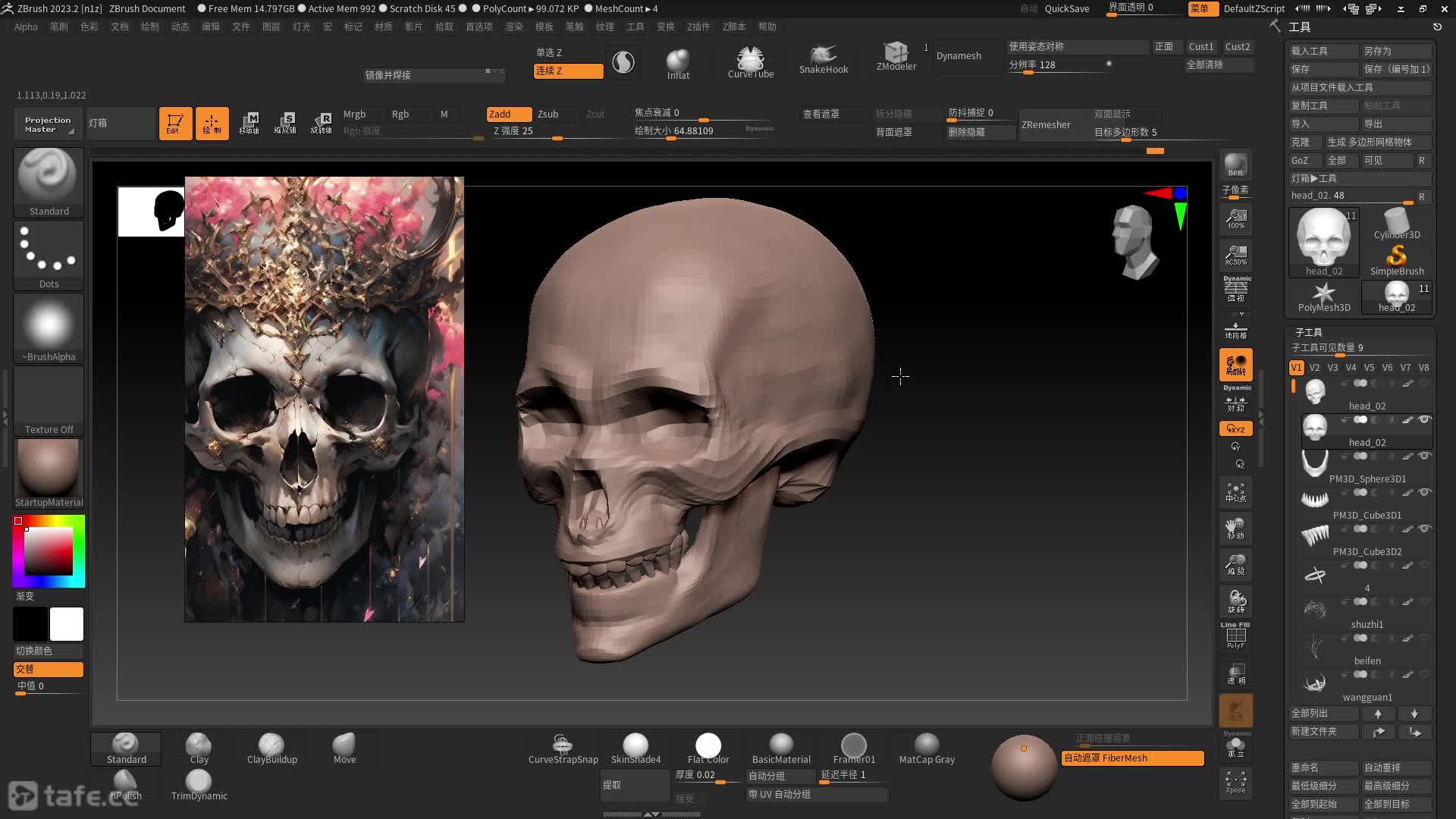Click the QuickSave button
Viewport: 1456px width, 819px height.
tap(1067, 8)
